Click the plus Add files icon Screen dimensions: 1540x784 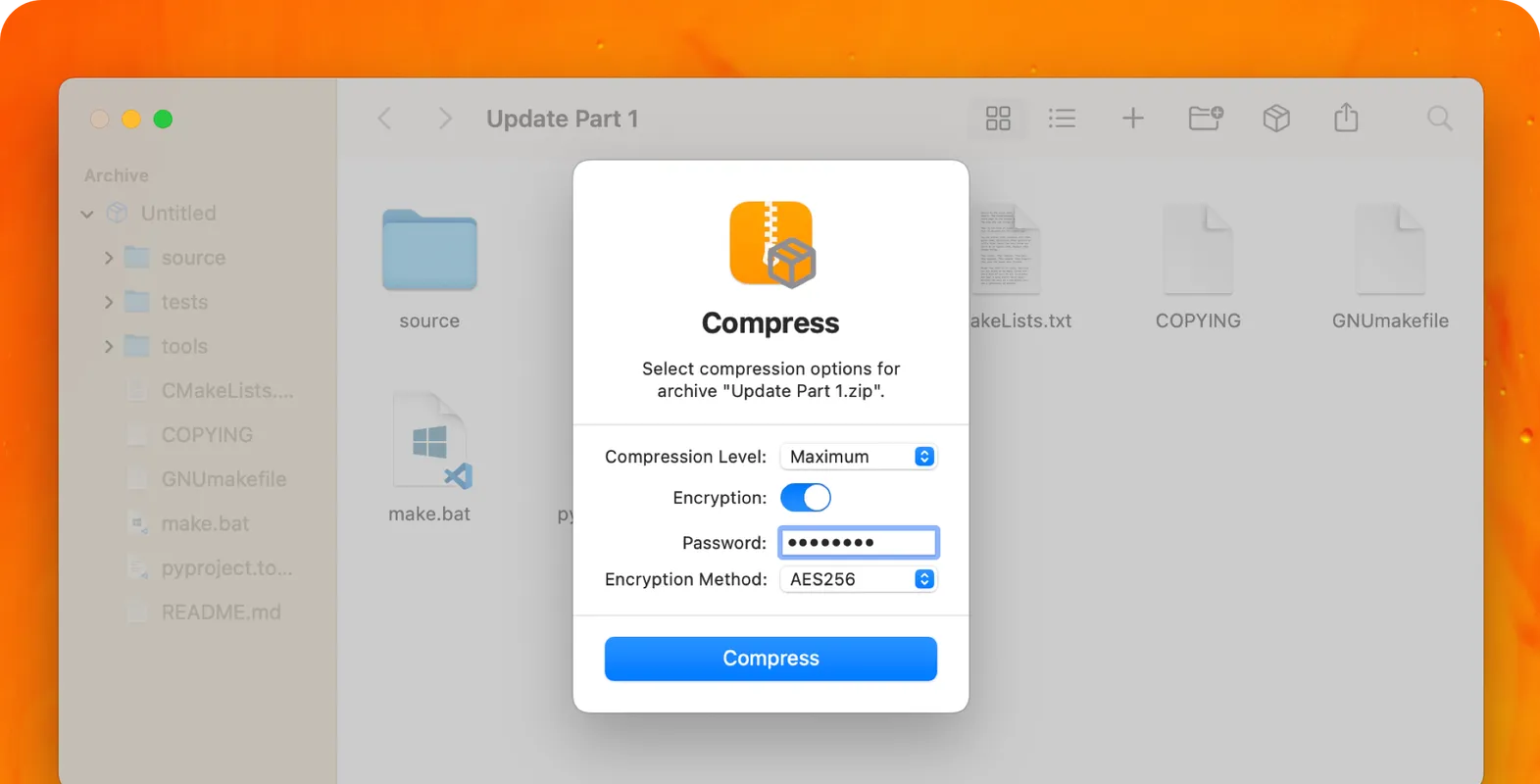coord(1132,119)
